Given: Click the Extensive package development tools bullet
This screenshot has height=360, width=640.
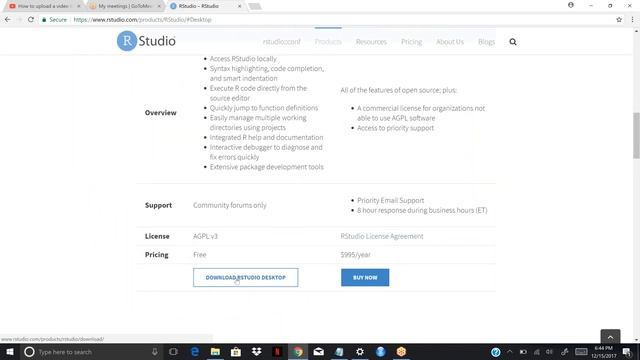Looking at the screenshot, I should 267,167.
